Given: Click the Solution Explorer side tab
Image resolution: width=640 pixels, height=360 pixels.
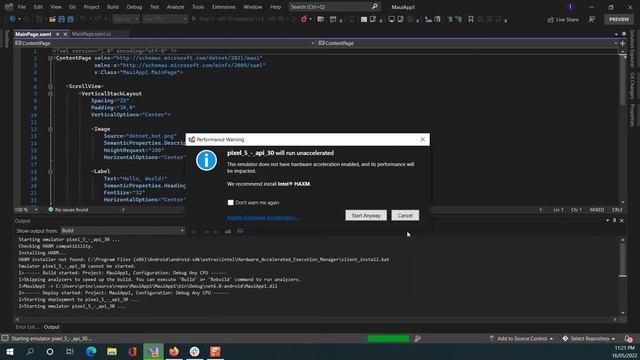Looking at the screenshot, I should pyautogui.click(x=633, y=48).
